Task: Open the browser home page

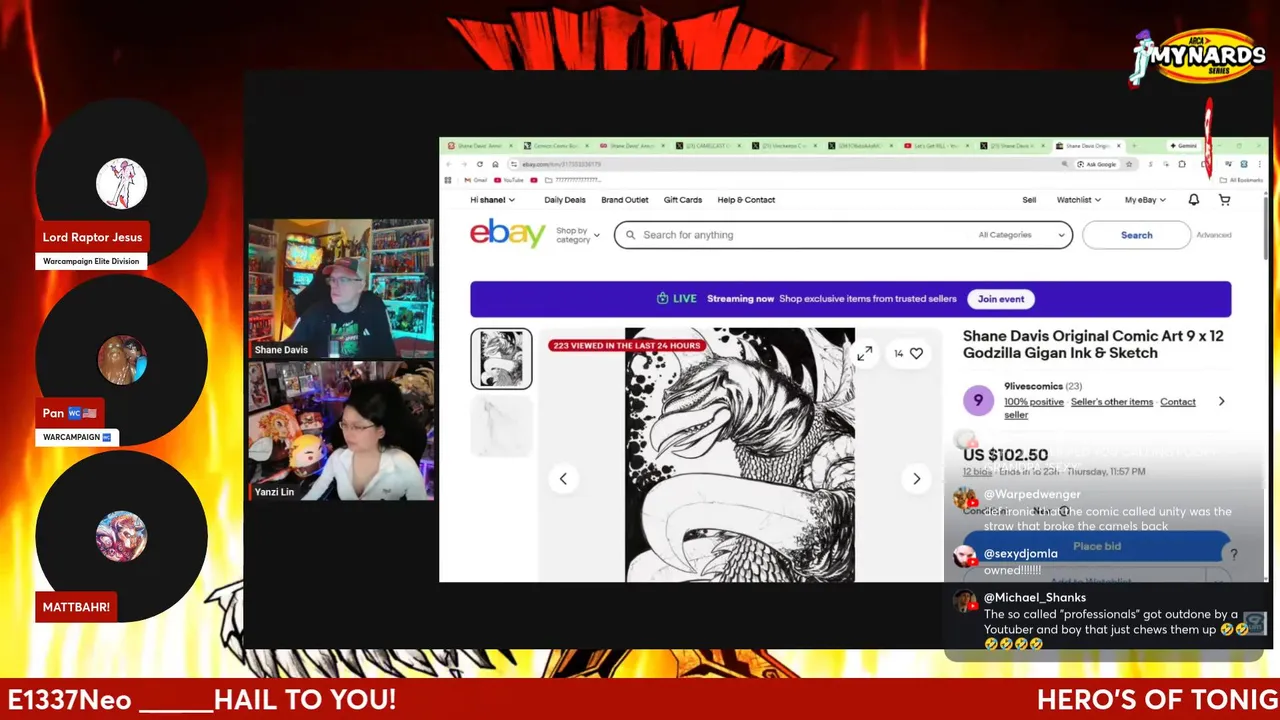Action: click(495, 164)
